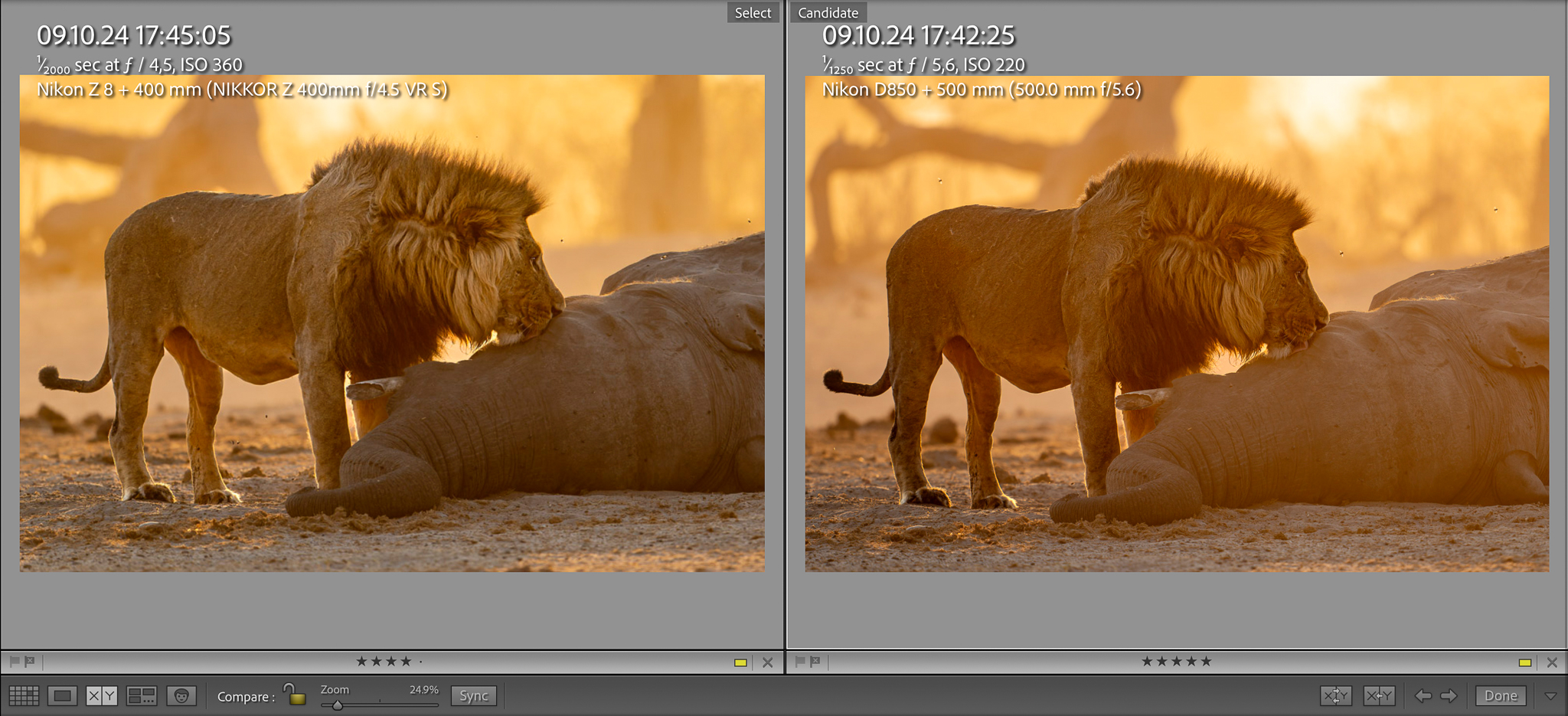Set Select photo rating to four stars
1568x716 pixels.
coord(406,662)
